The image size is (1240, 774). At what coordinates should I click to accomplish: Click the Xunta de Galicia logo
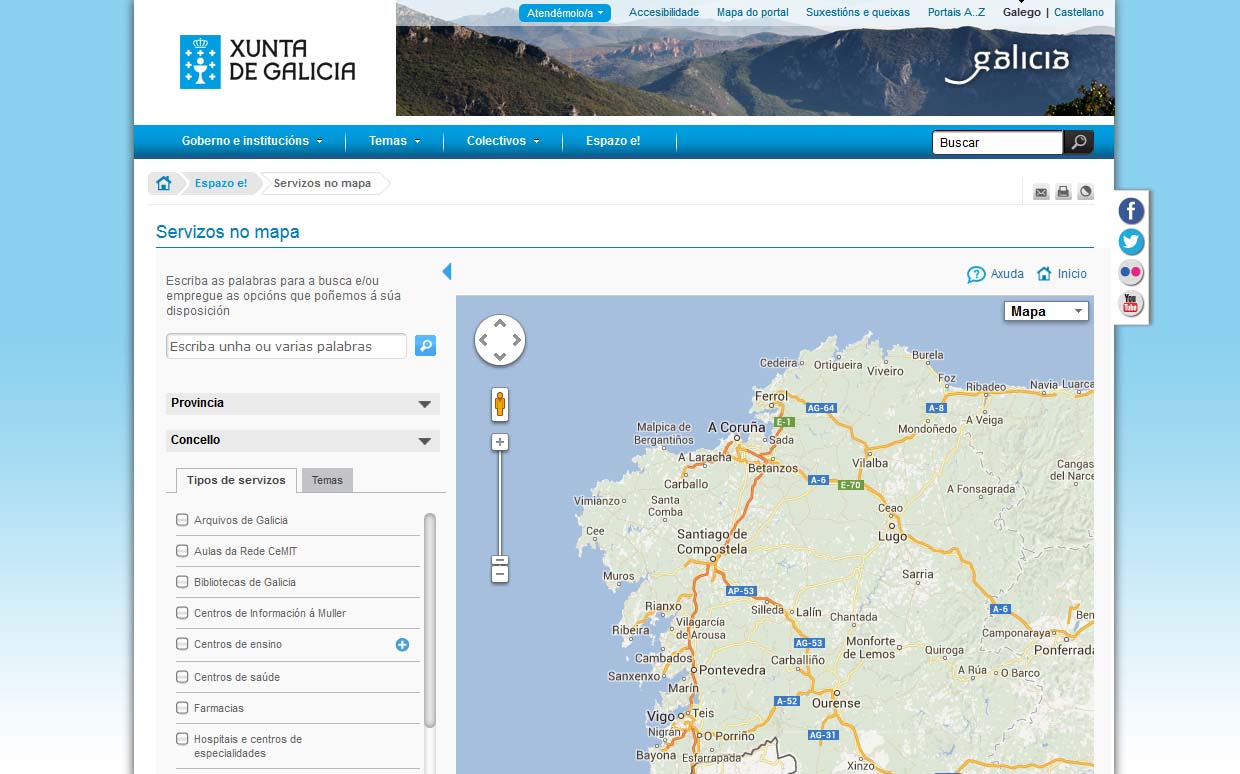pyautogui.click(x=267, y=62)
